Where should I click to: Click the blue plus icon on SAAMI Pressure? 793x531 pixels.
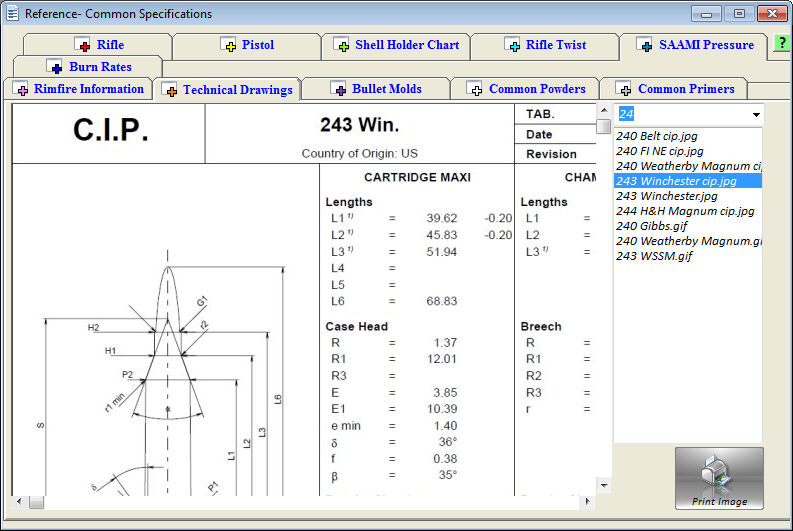[644, 45]
